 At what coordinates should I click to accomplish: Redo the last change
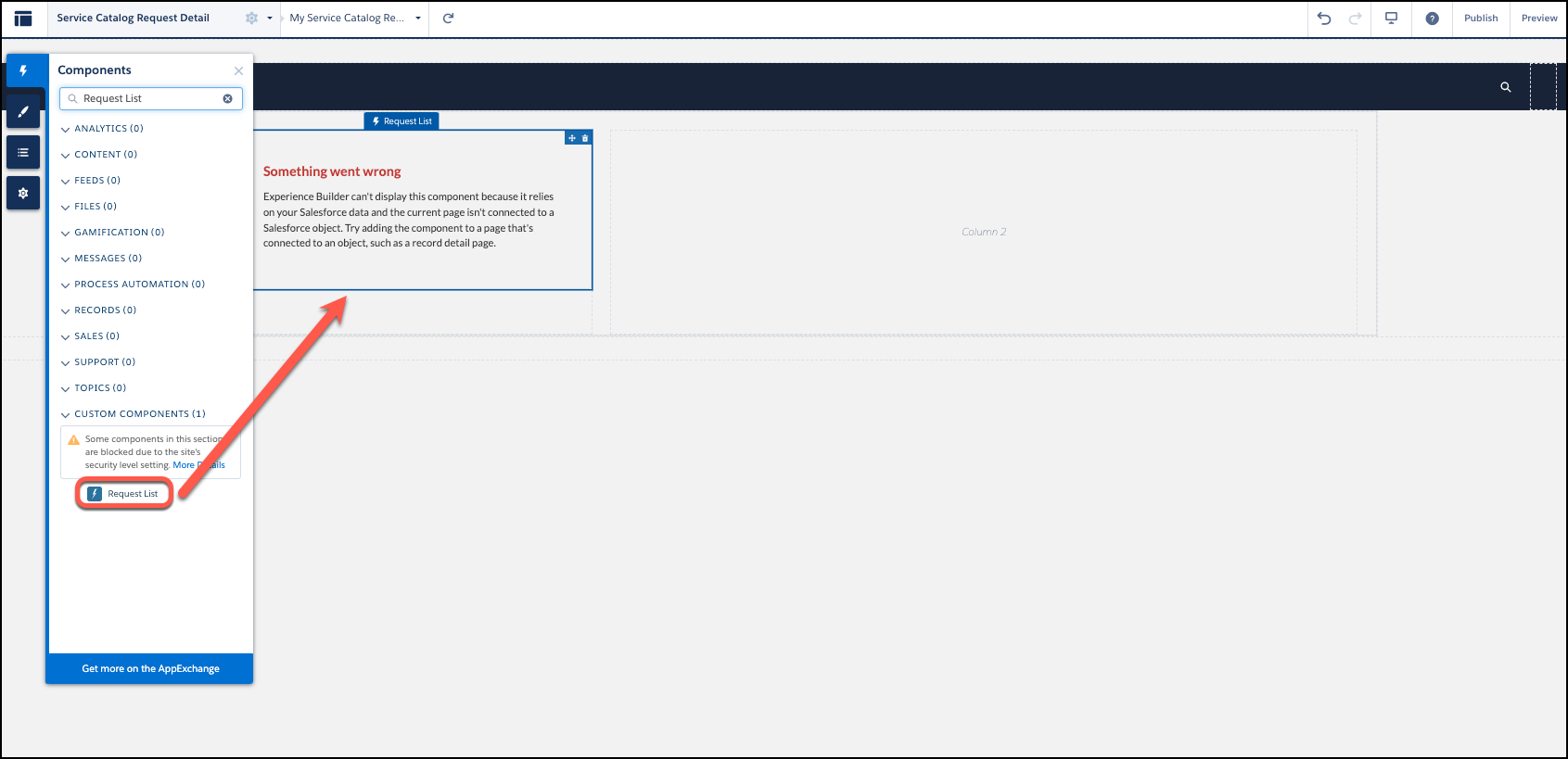click(x=1355, y=19)
